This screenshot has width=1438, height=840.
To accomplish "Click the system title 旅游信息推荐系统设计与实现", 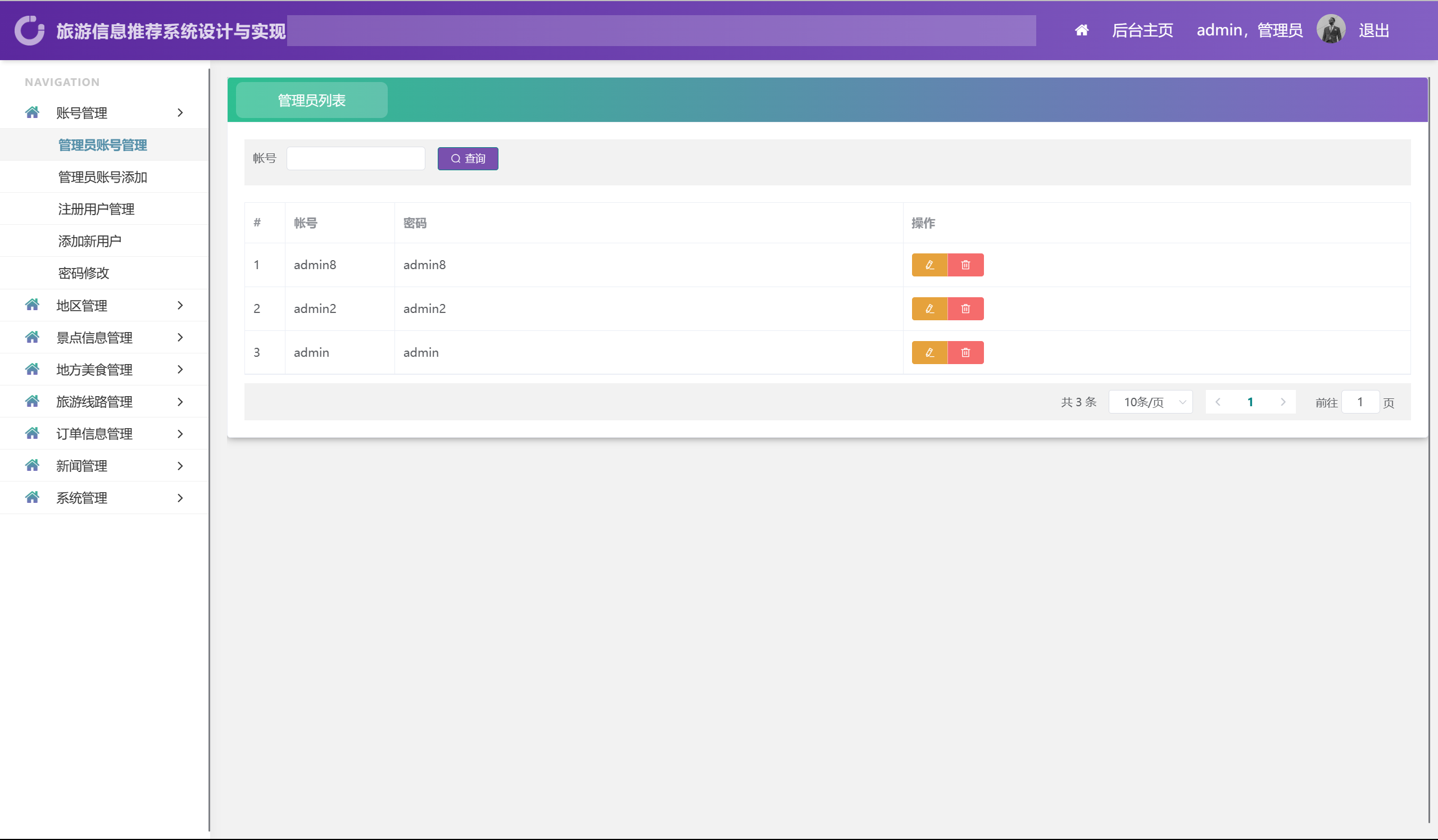I will tap(171, 31).
